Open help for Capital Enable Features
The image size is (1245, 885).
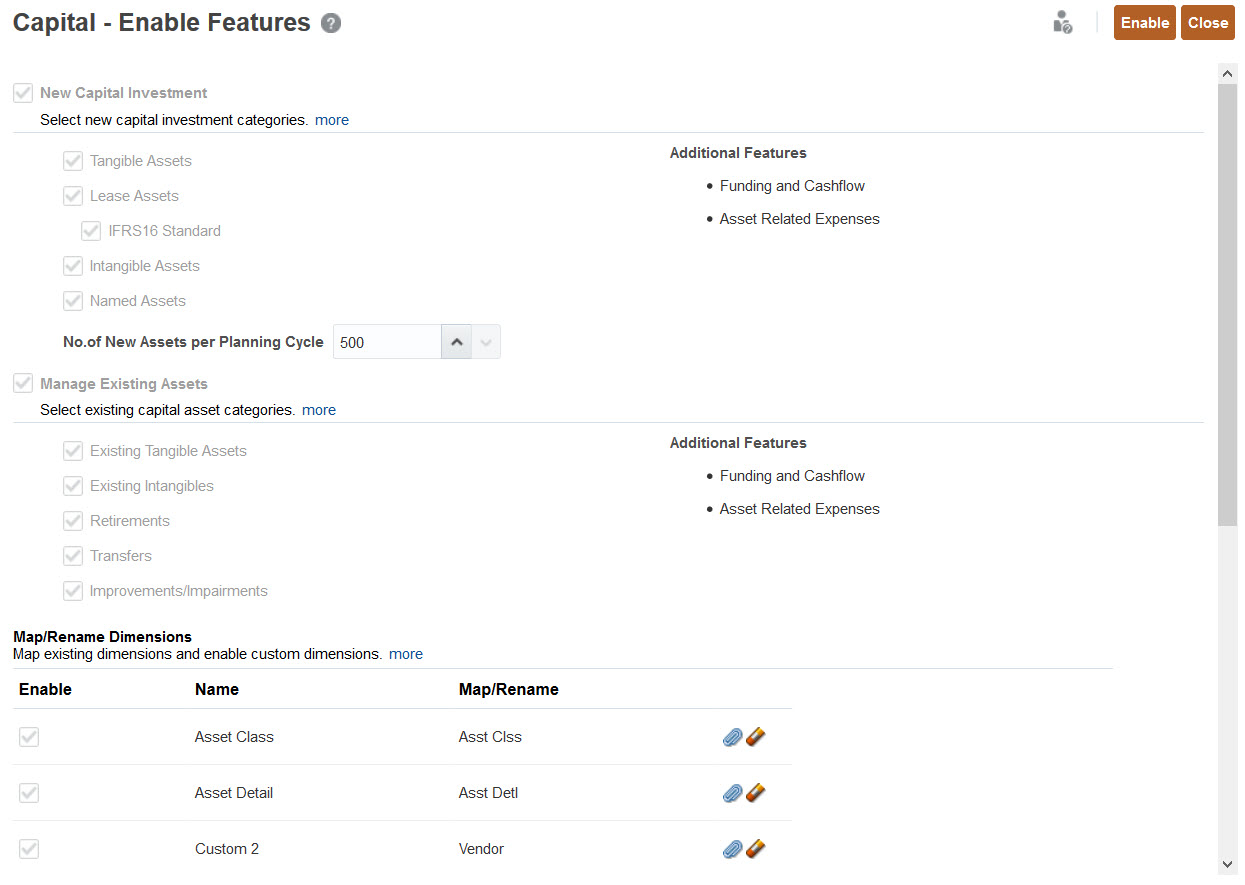(330, 22)
